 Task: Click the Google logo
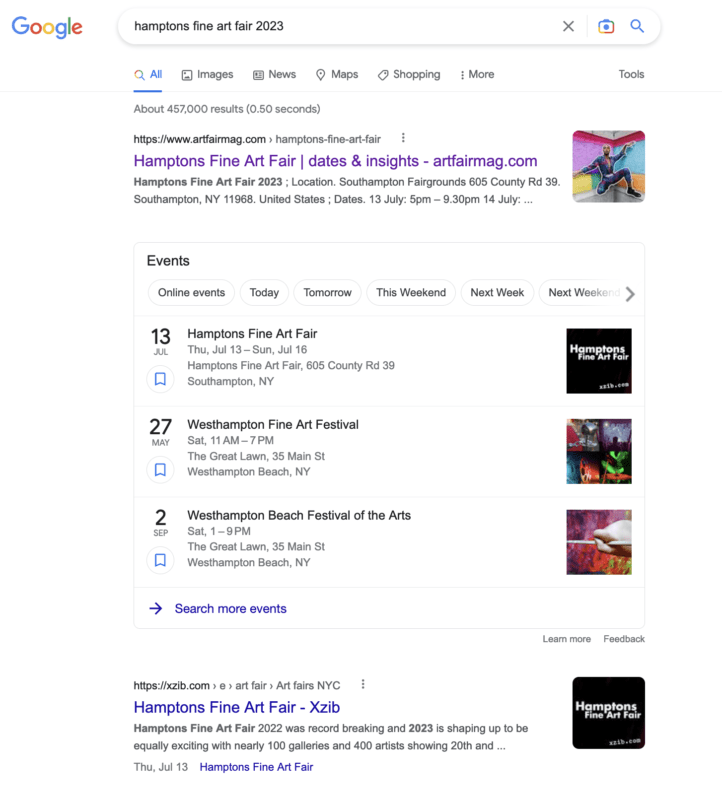coord(47,27)
